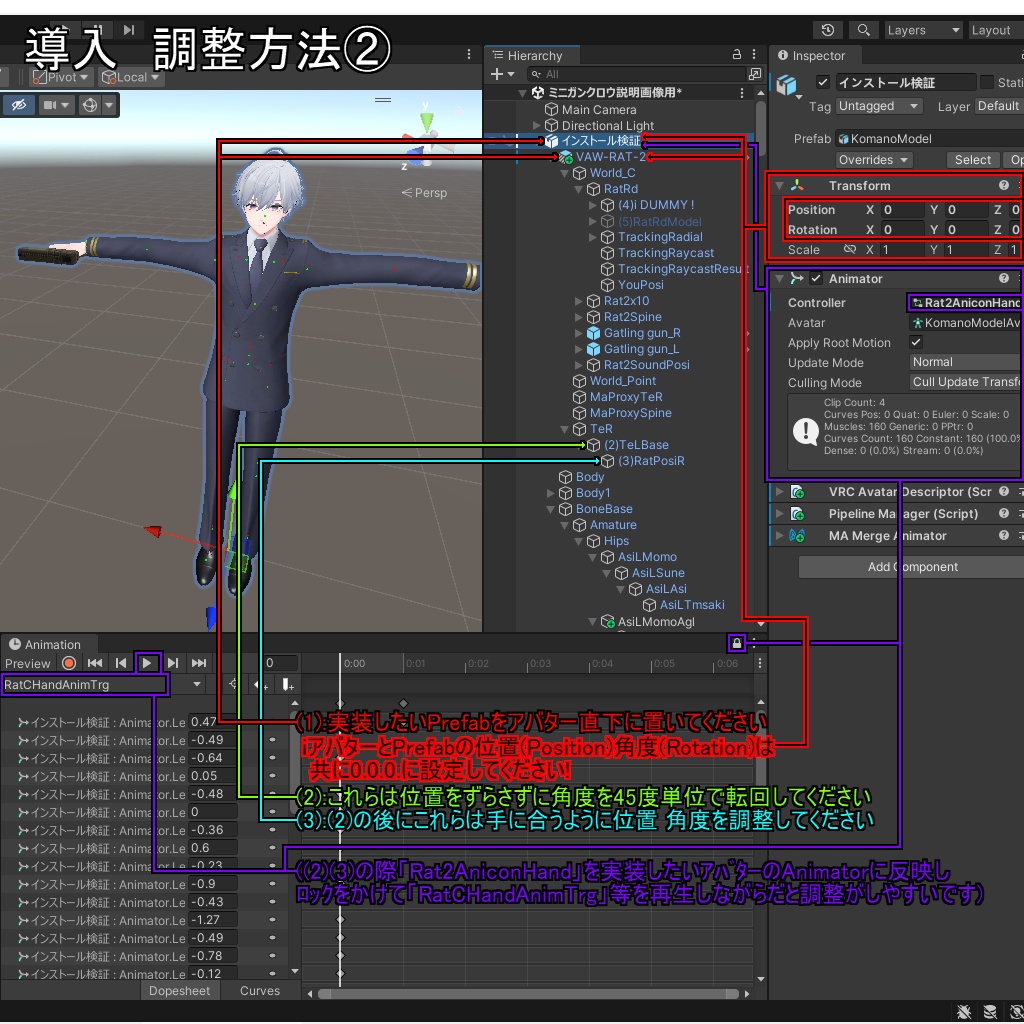The height and width of the screenshot is (1024, 1024).
Task: Focus the Hierarchy search field
Action: [637, 74]
